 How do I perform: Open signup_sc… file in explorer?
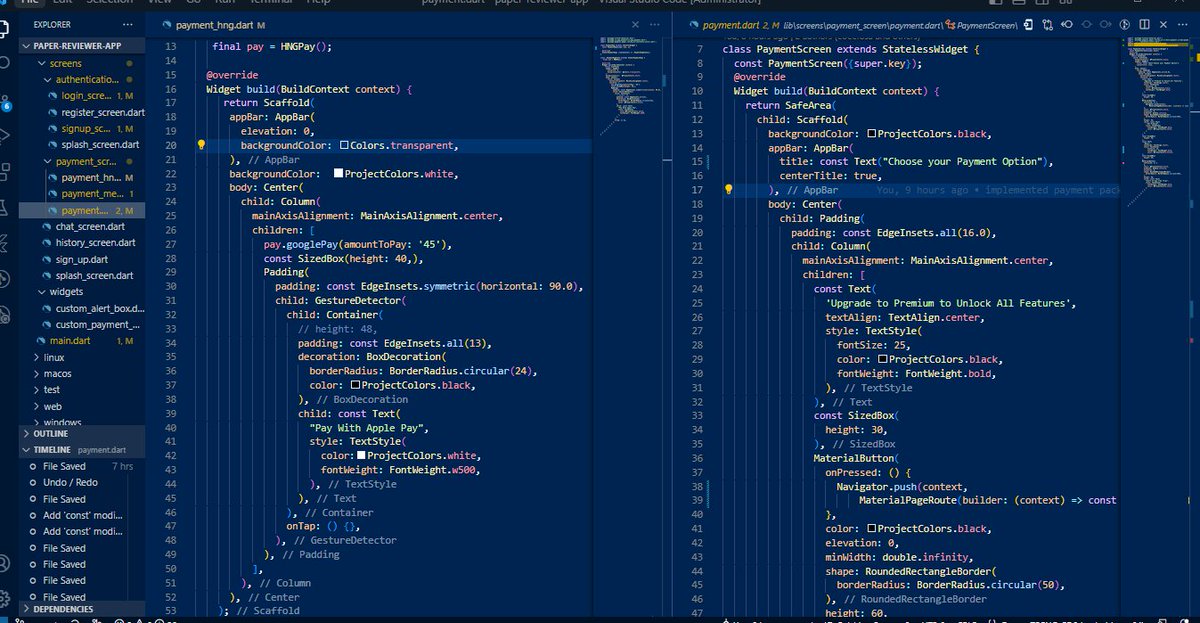83,129
